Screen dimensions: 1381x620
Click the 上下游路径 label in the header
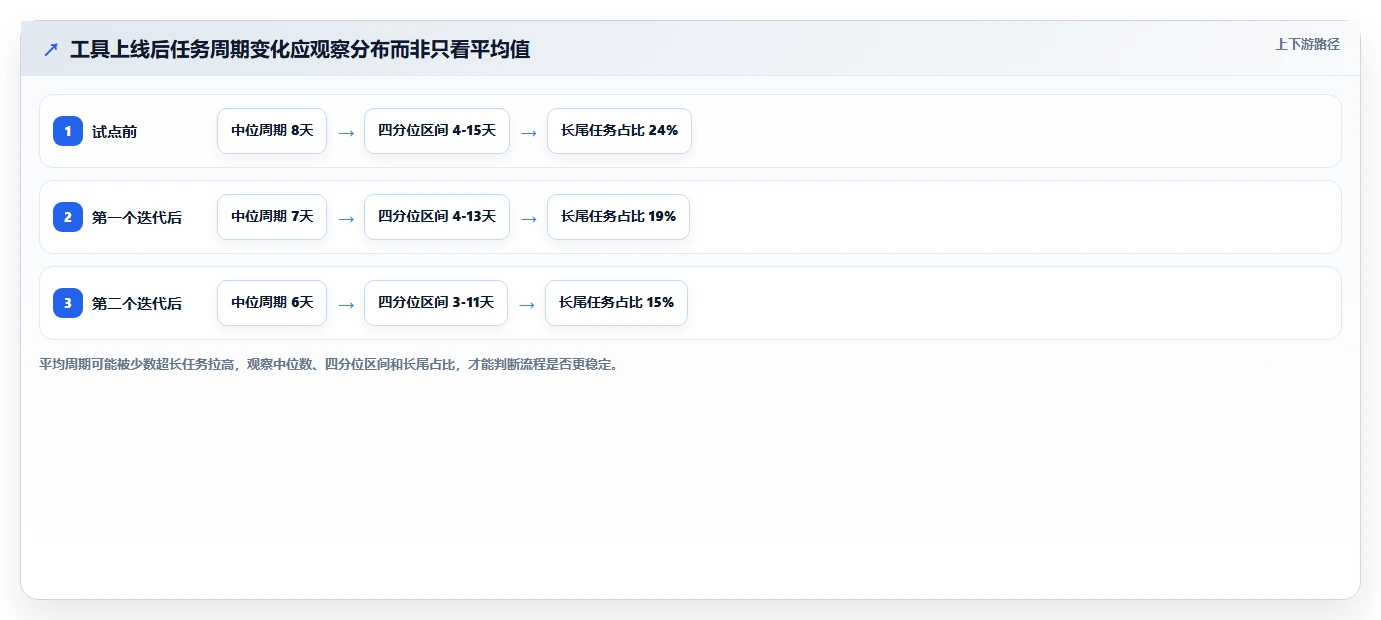1307,44
